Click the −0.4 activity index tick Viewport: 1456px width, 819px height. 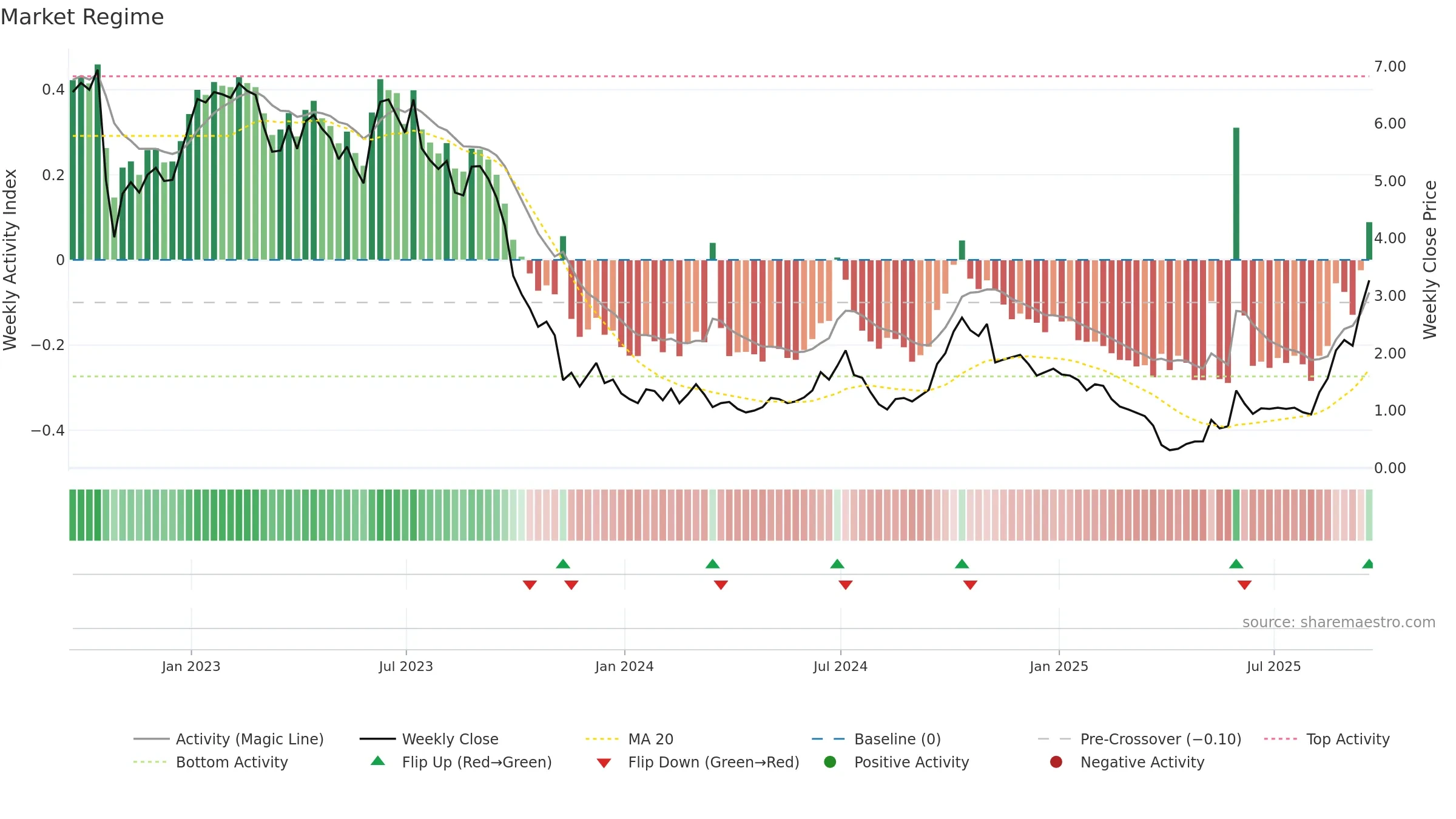pyautogui.click(x=48, y=431)
